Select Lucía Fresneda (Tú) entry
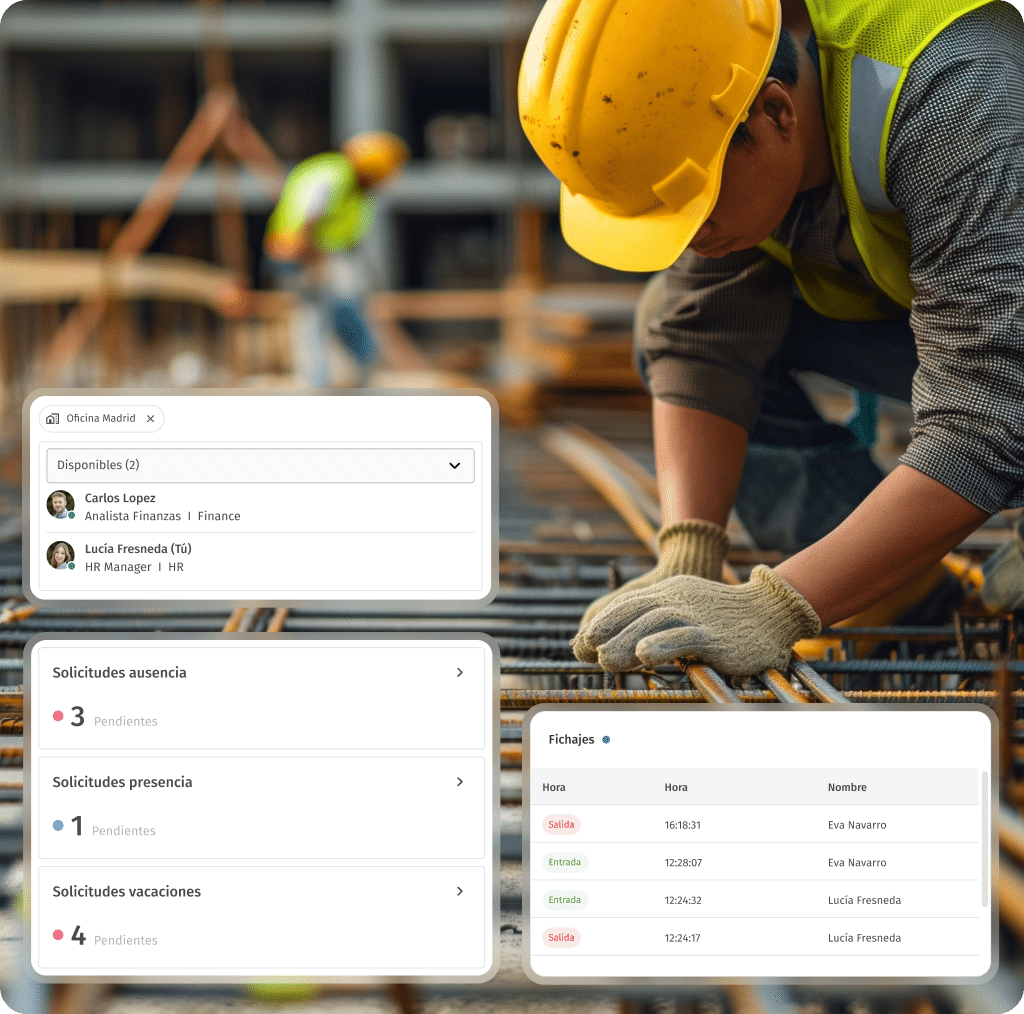This screenshot has width=1024, height=1014. 138,549
